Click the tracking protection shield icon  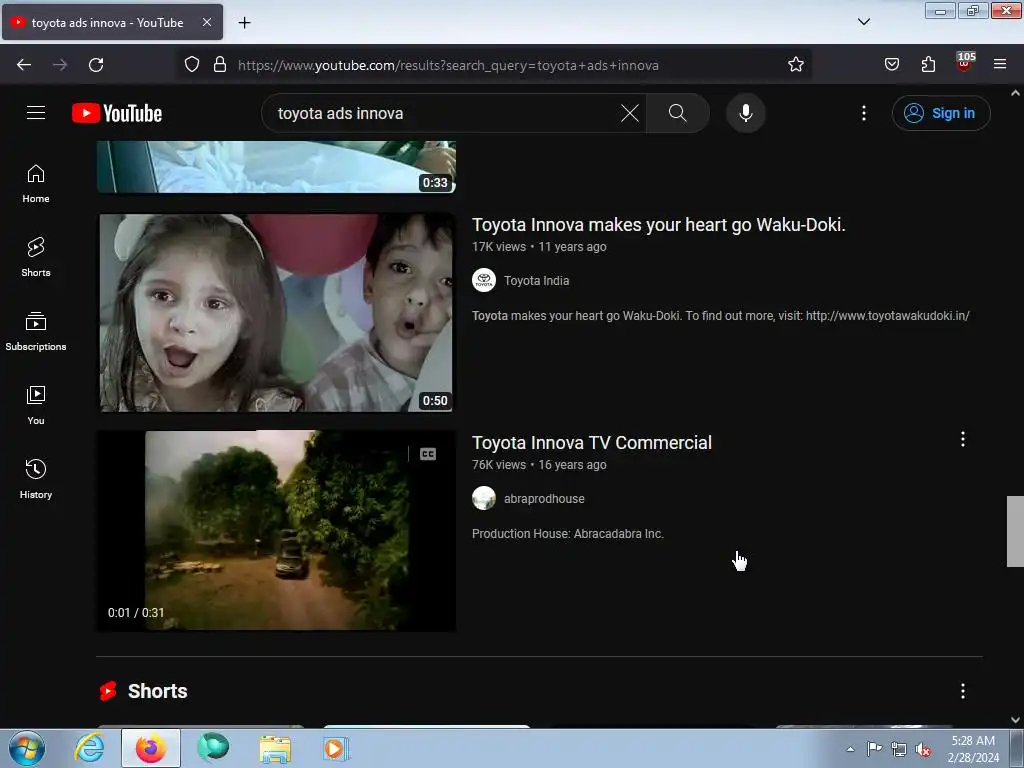click(x=192, y=65)
